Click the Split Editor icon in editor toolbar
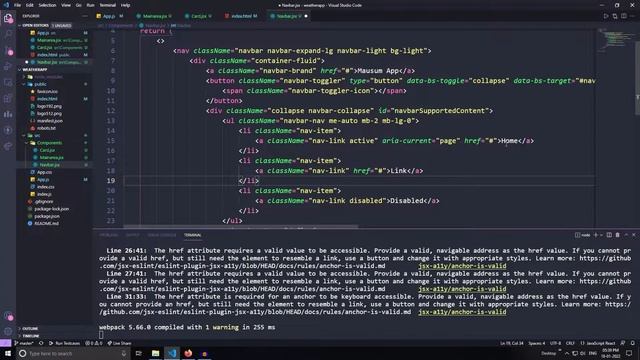The height and width of the screenshot is (360, 640). click(x=624, y=16)
